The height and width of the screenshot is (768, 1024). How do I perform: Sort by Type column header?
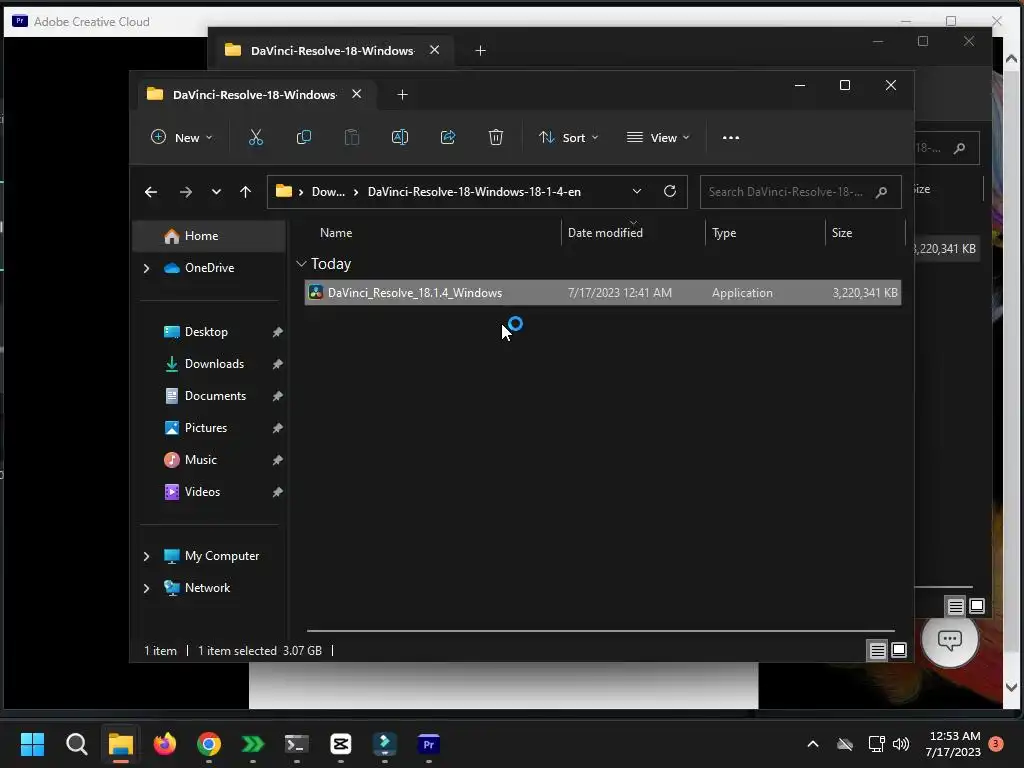pos(724,233)
